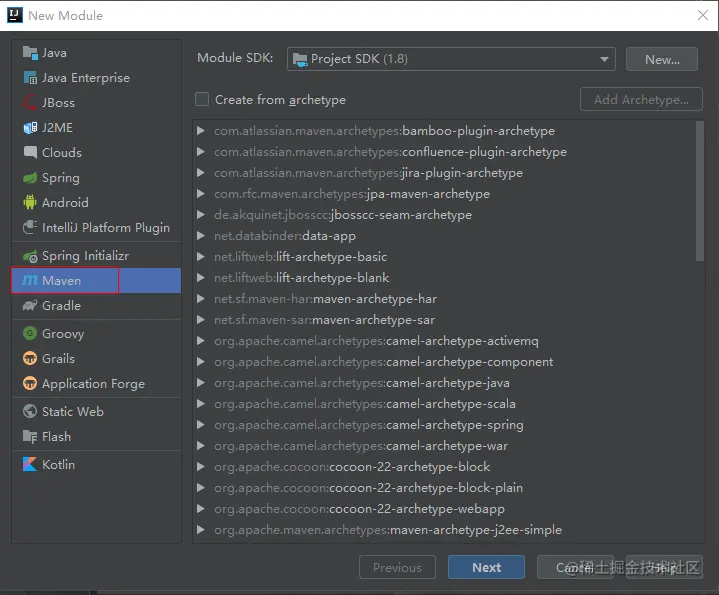Click the Java Enterprise icon
This screenshot has height=595, width=719.
pos(30,78)
